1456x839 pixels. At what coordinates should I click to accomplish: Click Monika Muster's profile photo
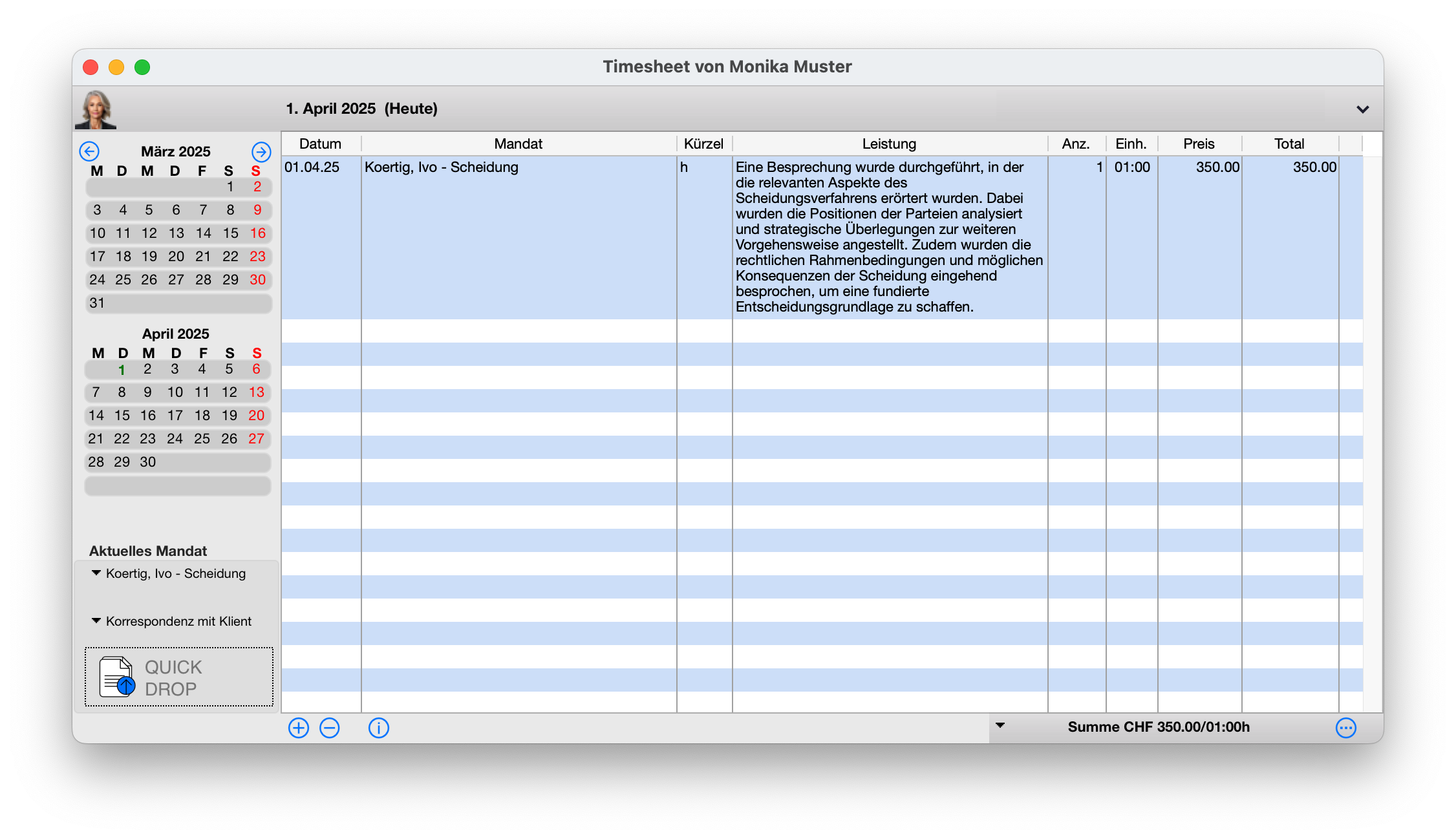pyautogui.click(x=96, y=109)
